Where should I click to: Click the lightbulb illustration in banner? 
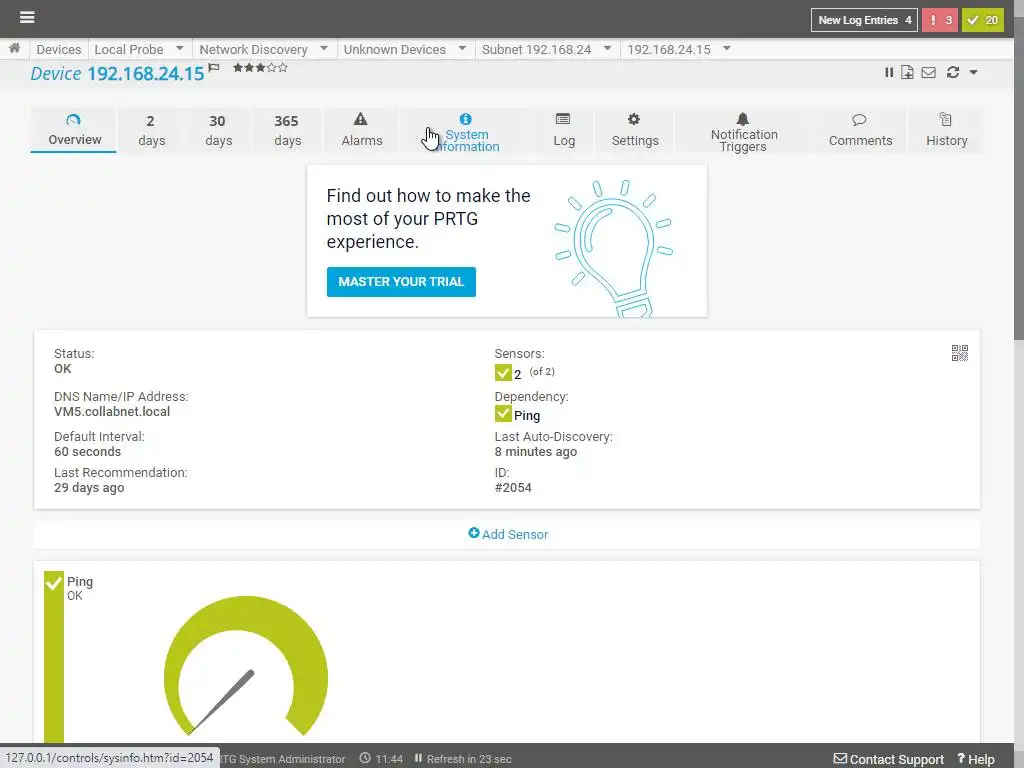[x=613, y=248]
